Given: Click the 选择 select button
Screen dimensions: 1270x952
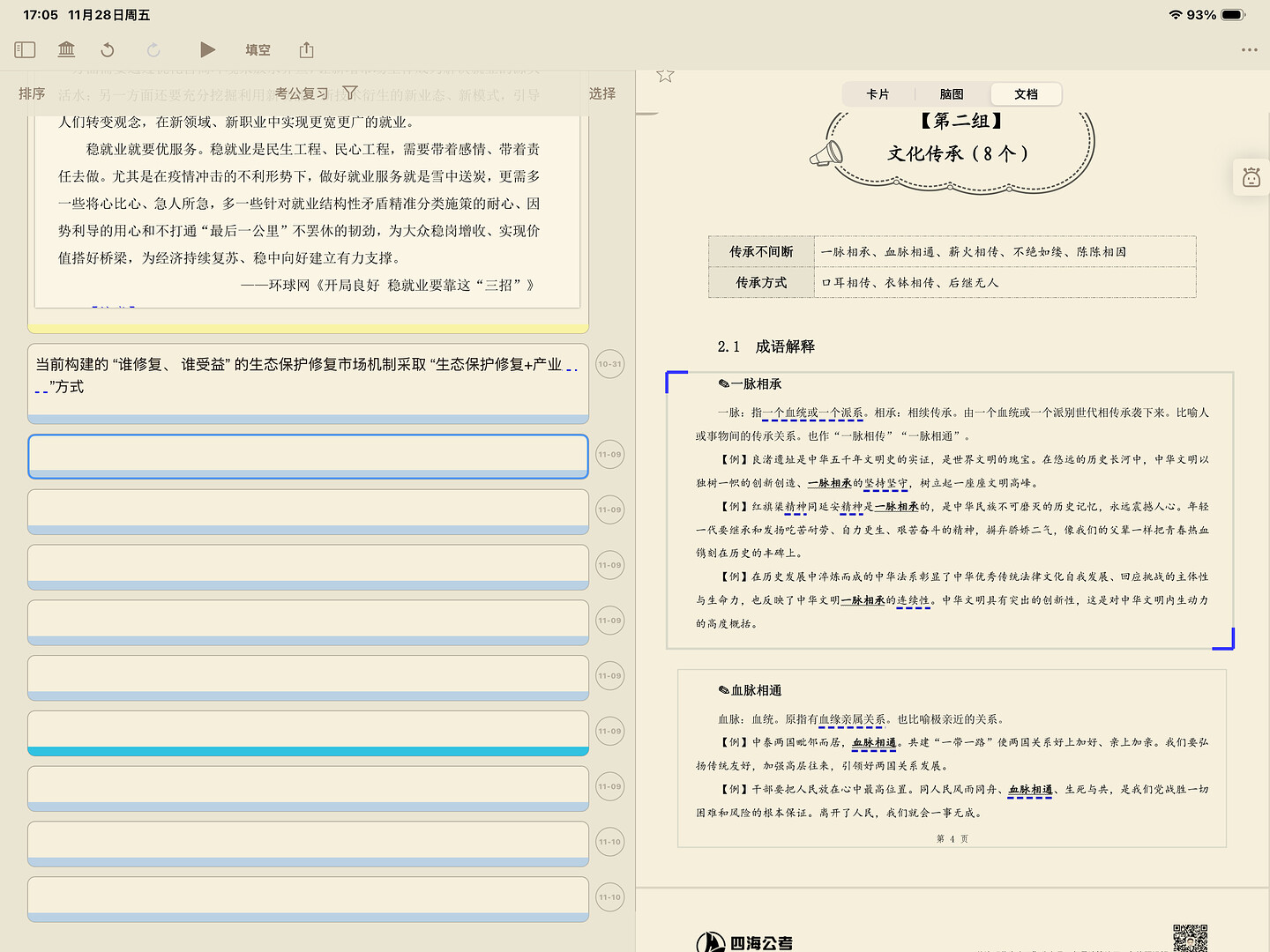Looking at the screenshot, I should [x=602, y=93].
